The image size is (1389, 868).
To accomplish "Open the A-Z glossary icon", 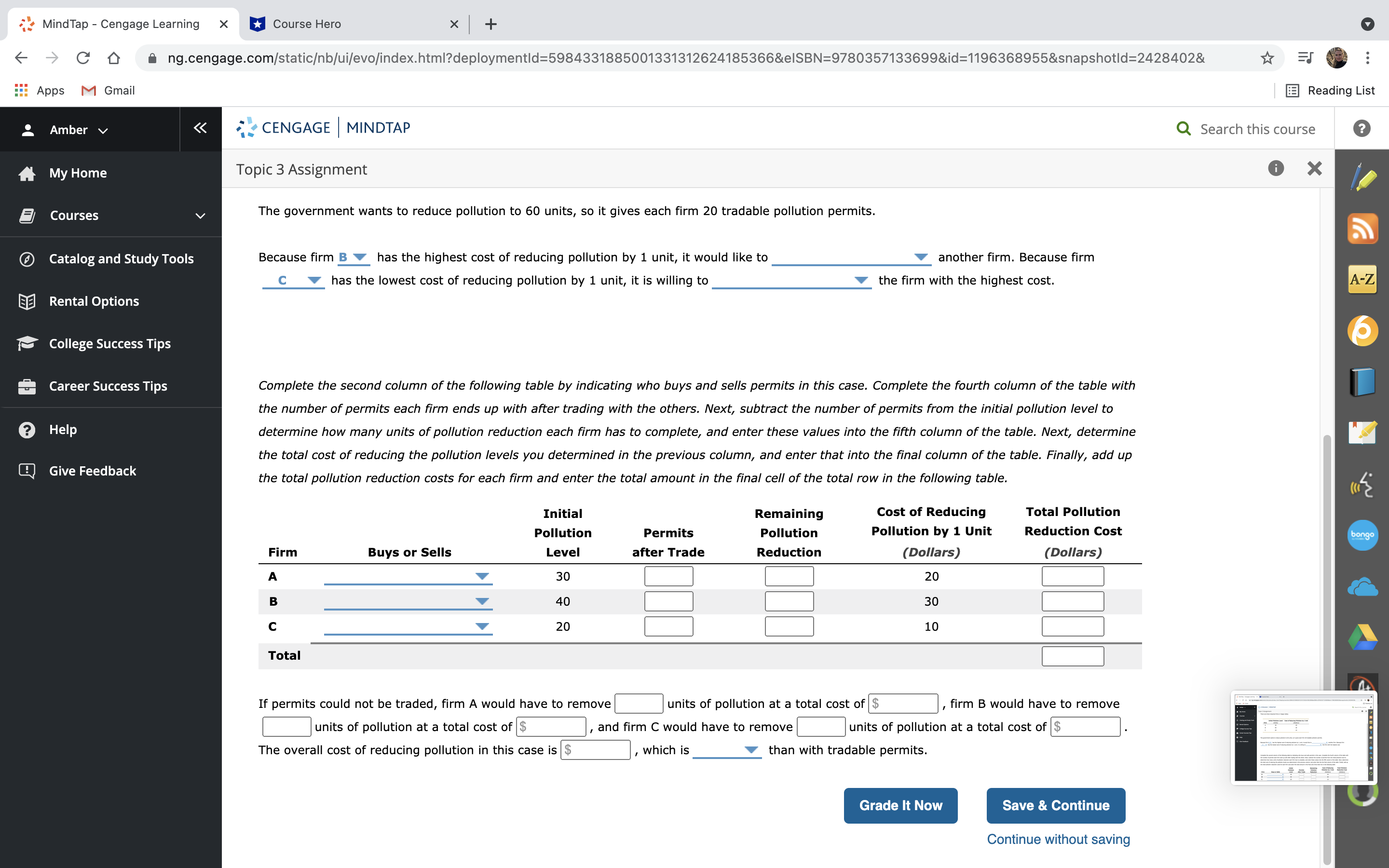I will point(1362,280).
